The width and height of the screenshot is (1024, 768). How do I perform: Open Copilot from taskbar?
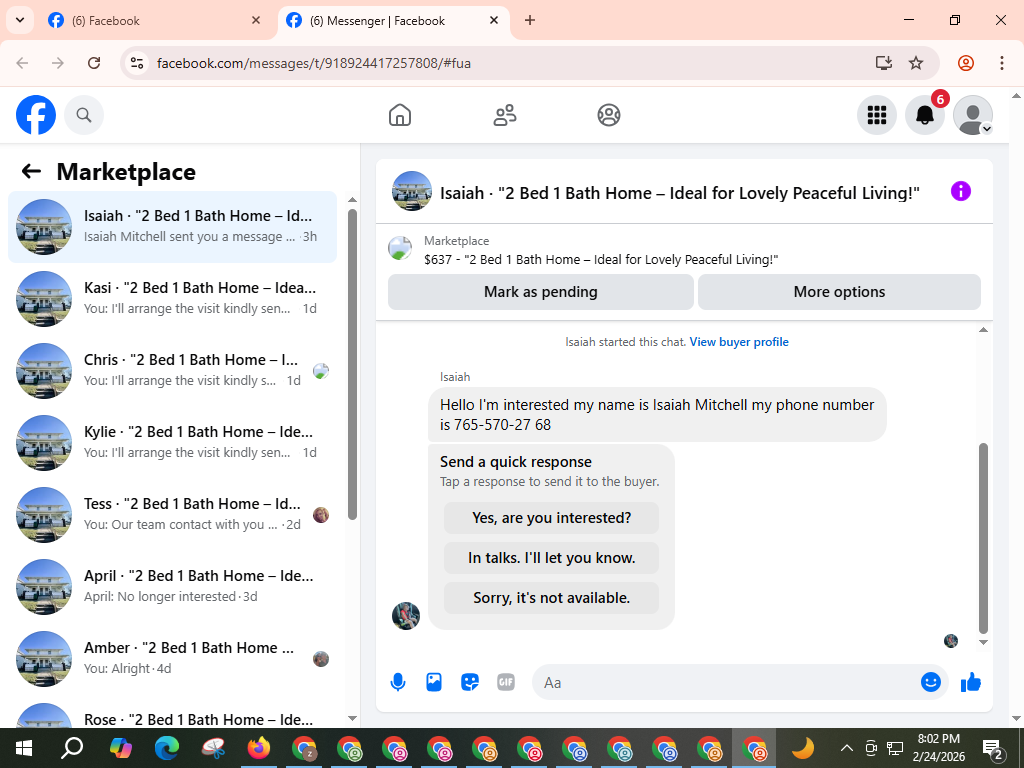pos(121,748)
